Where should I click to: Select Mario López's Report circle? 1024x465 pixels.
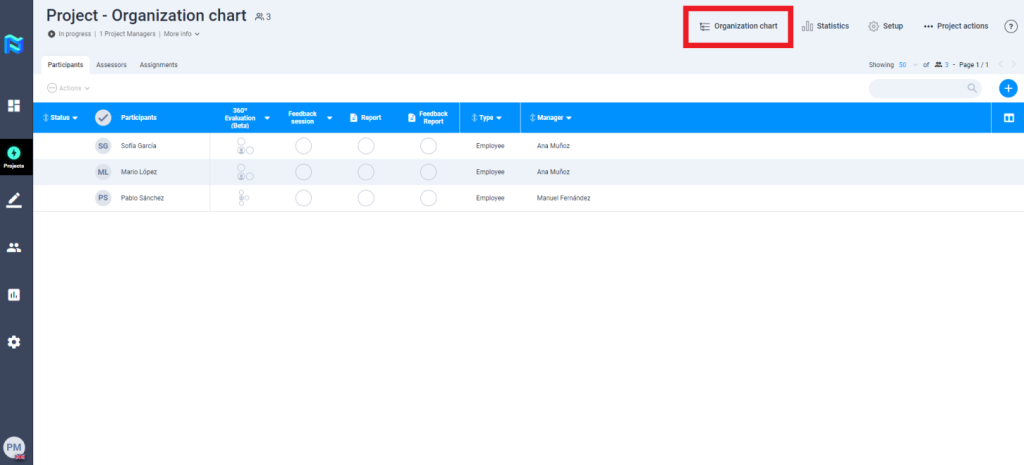(366, 172)
